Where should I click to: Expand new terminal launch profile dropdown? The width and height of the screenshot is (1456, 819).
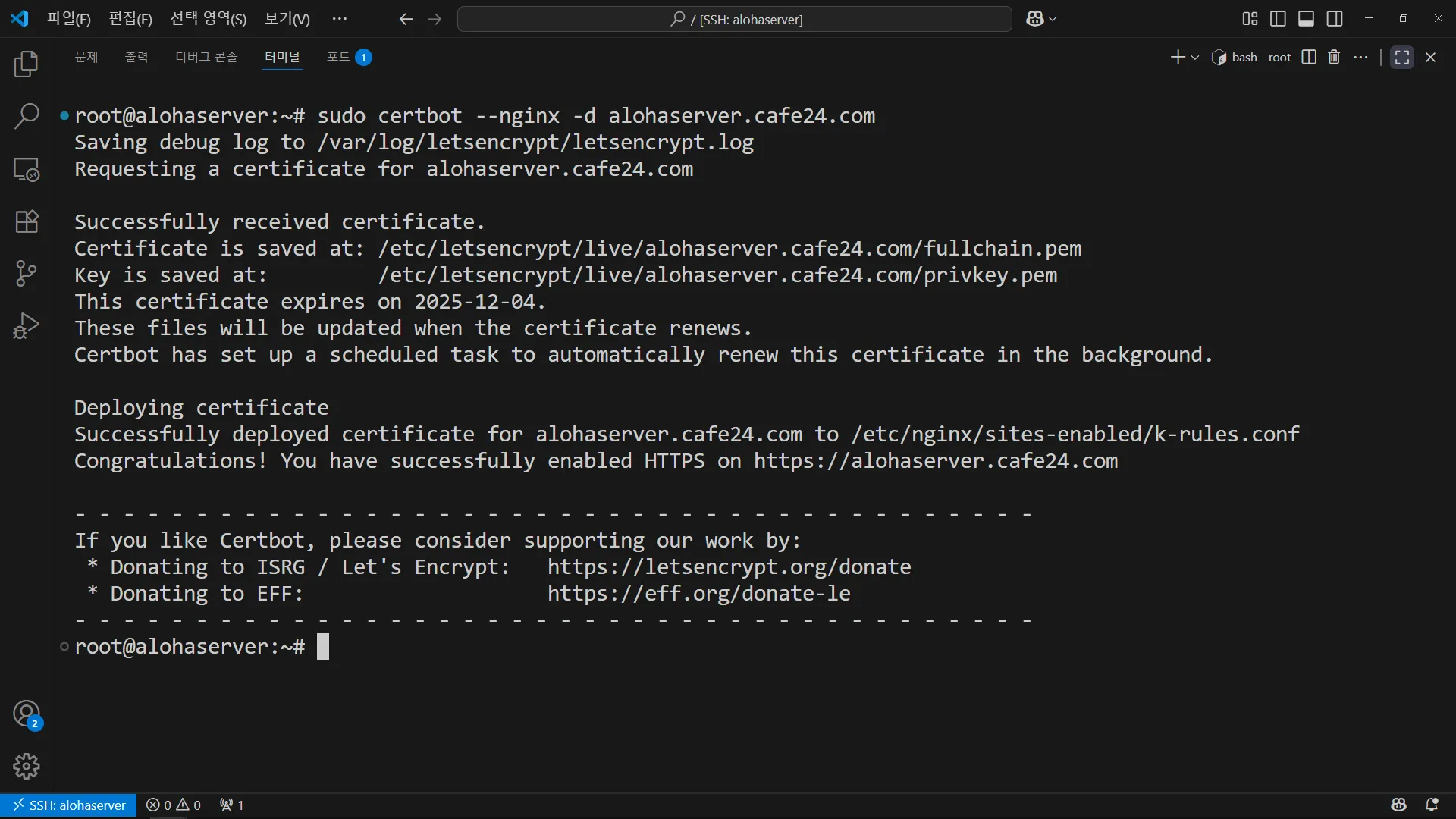pos(1195,58)
